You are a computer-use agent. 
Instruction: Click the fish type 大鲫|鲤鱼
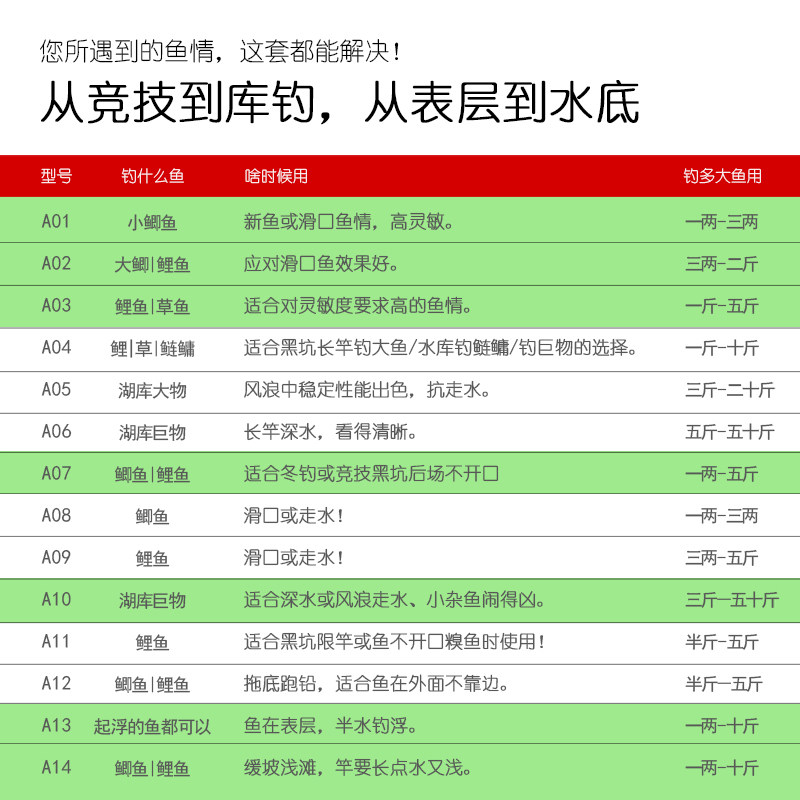(x=152, y=265)
